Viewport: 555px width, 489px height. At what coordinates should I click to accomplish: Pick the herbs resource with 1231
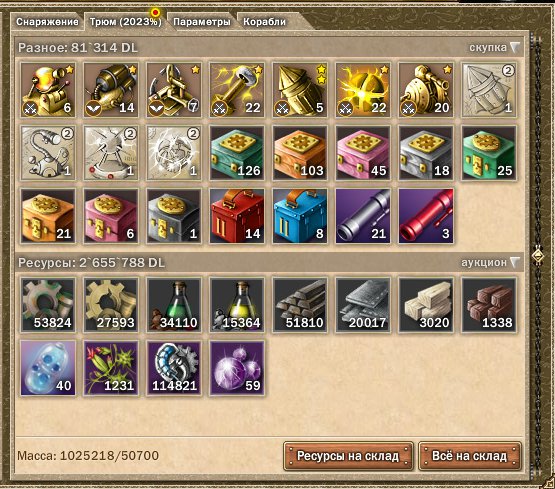(x=111, y=368)
